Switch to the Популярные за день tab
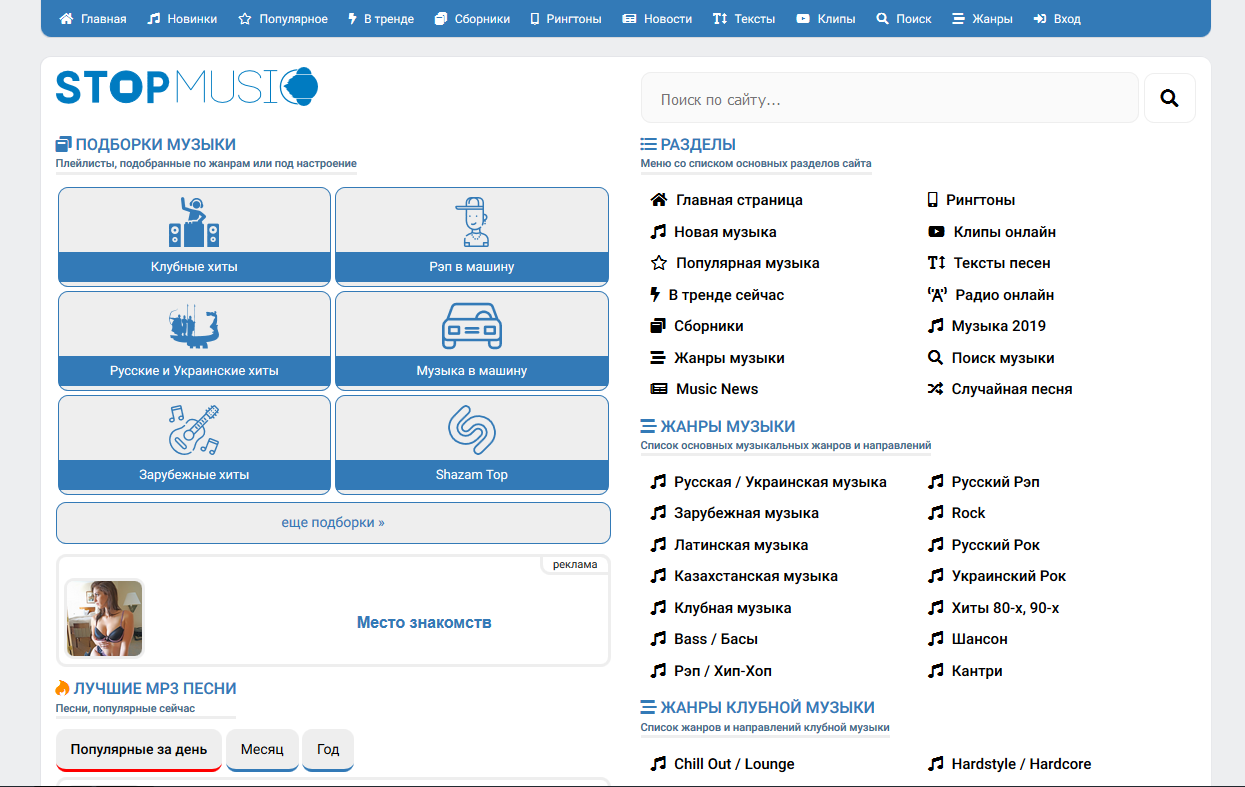 pos(139,750)
